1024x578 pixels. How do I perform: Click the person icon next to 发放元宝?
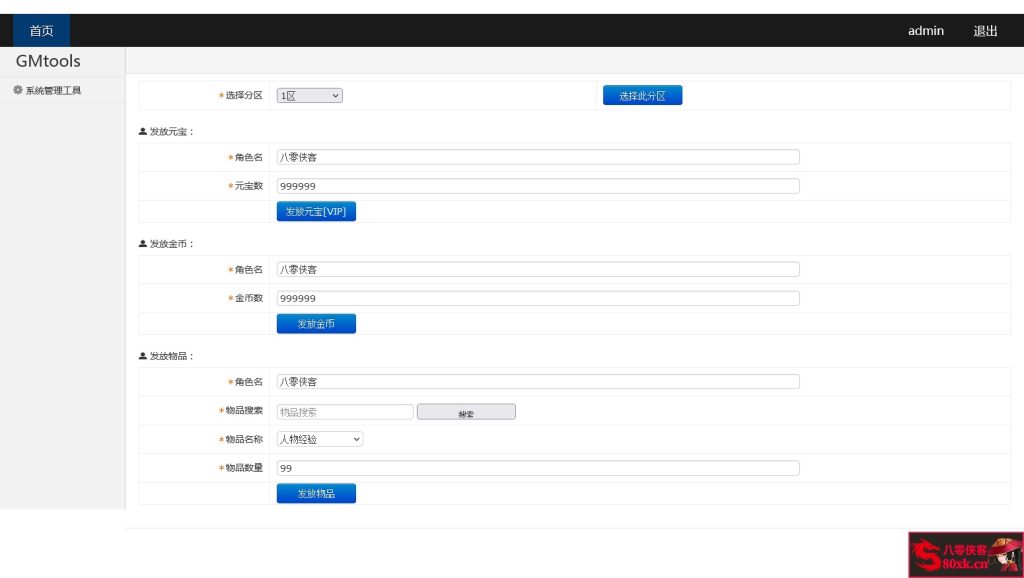tap(143, 131)
